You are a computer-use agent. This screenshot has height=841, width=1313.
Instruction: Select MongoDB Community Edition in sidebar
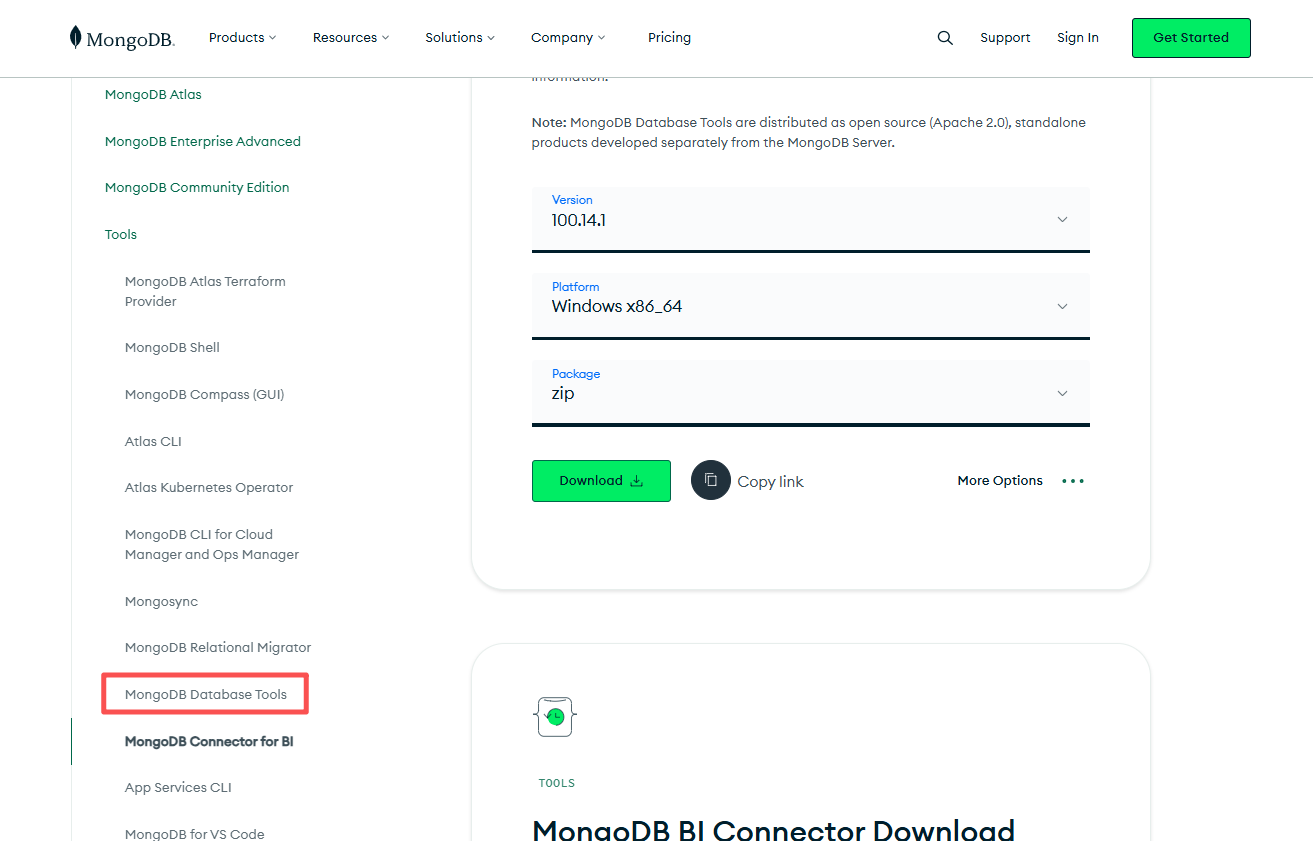point(197,188)
